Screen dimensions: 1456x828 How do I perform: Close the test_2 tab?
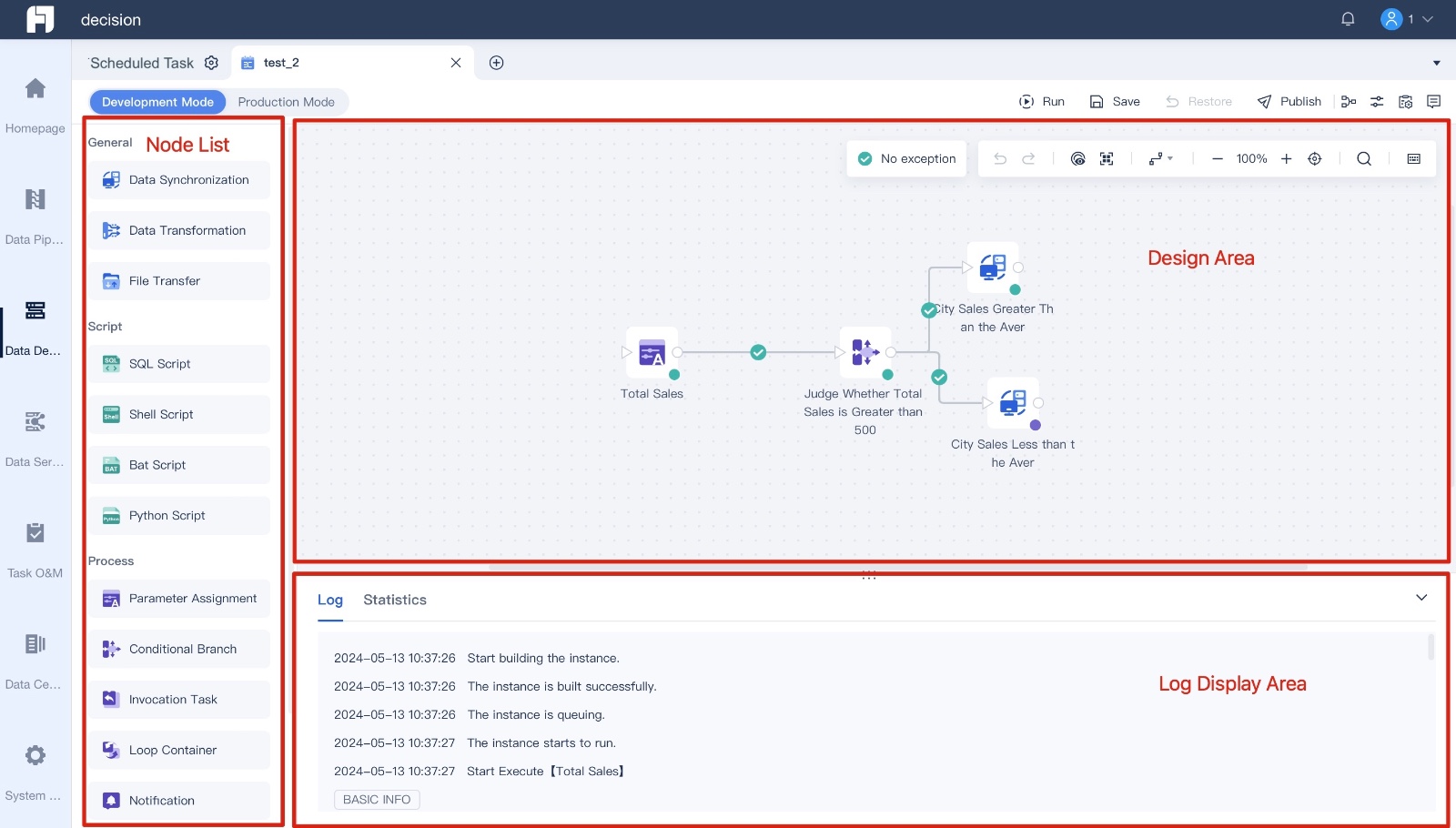pos(456,63)
